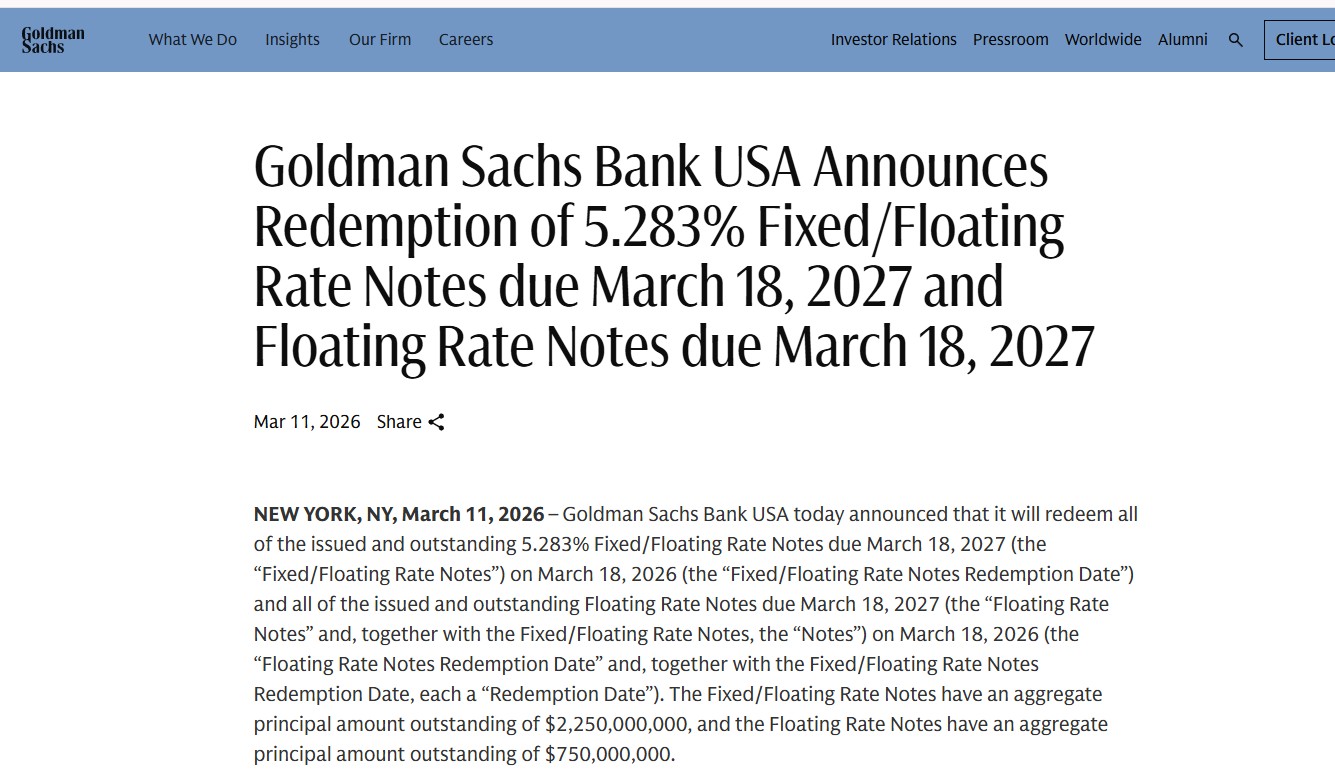Screen dimensions: 1335x773
Task: Click the Share text label
Action: point(399,422)
